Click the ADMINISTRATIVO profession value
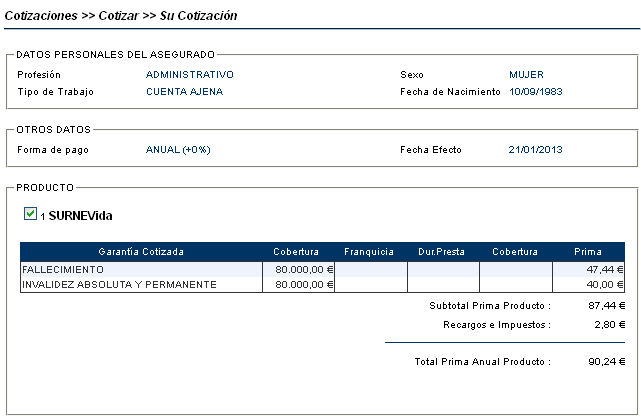 pos(190,75)
